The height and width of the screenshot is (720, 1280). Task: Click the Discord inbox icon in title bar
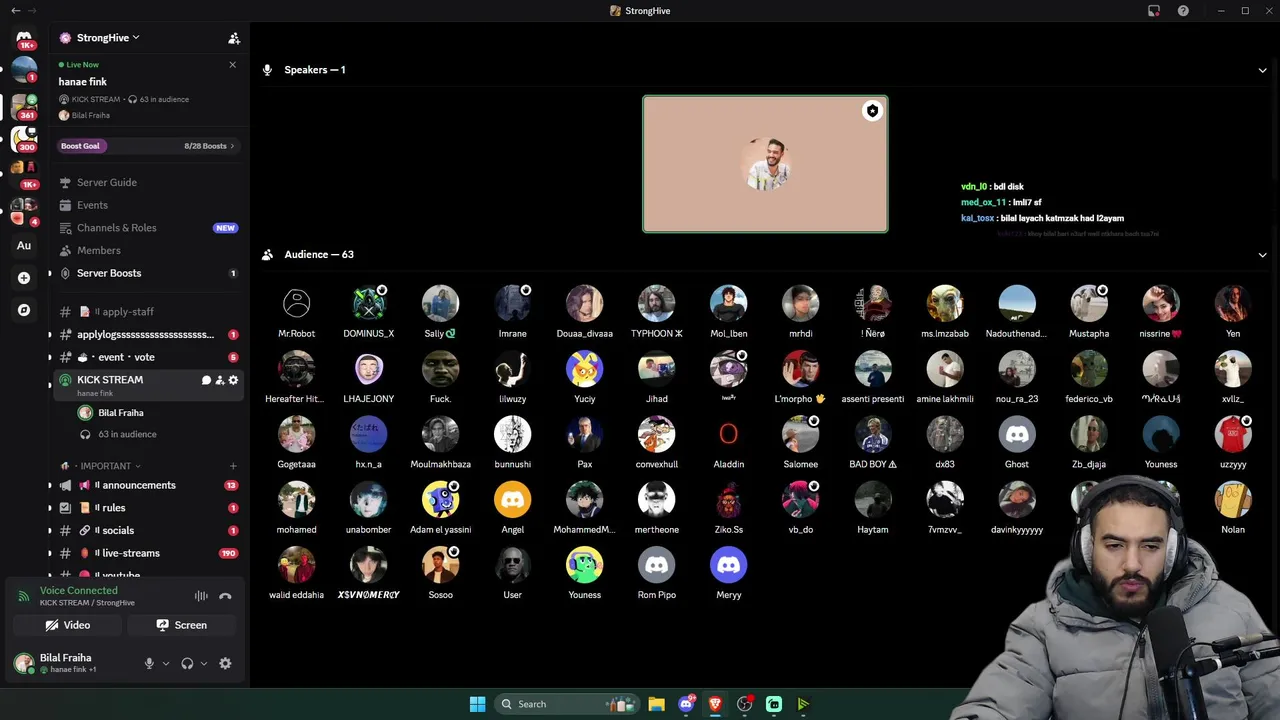(x=1154, y=11)
